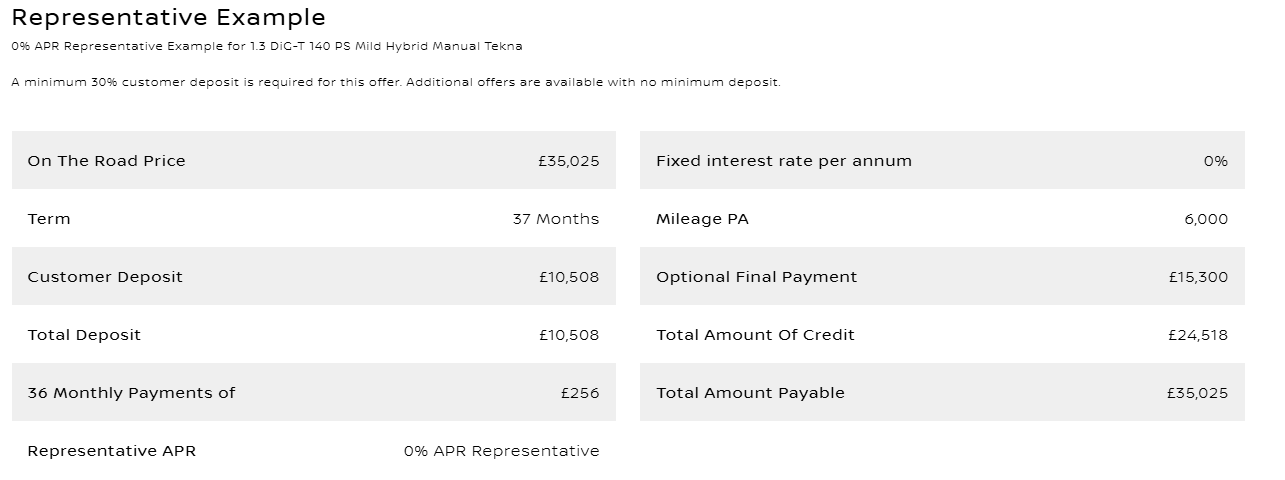This screenshot has width=1285, height=480.
Task: Select the Representative APR label
Action: point(111,451)
